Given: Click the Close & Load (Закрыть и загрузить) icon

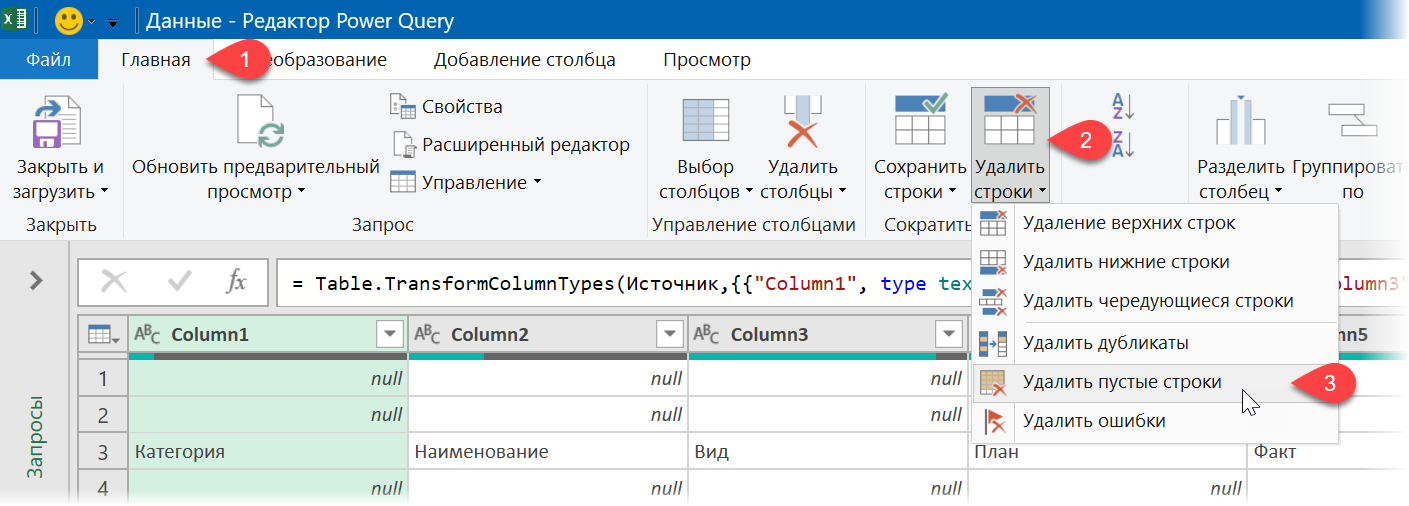Looking at the screenshot, I should tap(58, 122).
